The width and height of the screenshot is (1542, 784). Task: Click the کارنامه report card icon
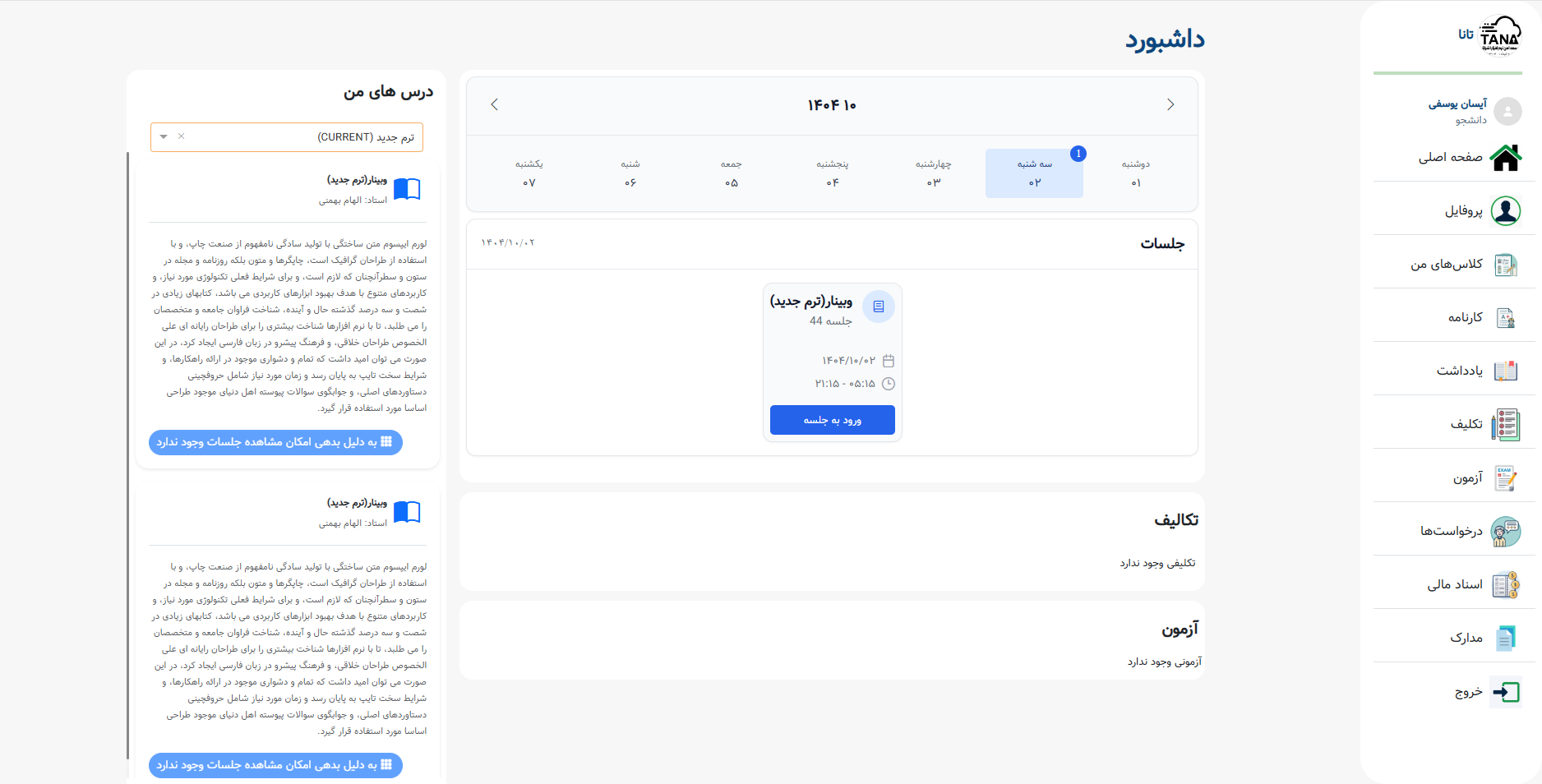tap(1505, 318)
